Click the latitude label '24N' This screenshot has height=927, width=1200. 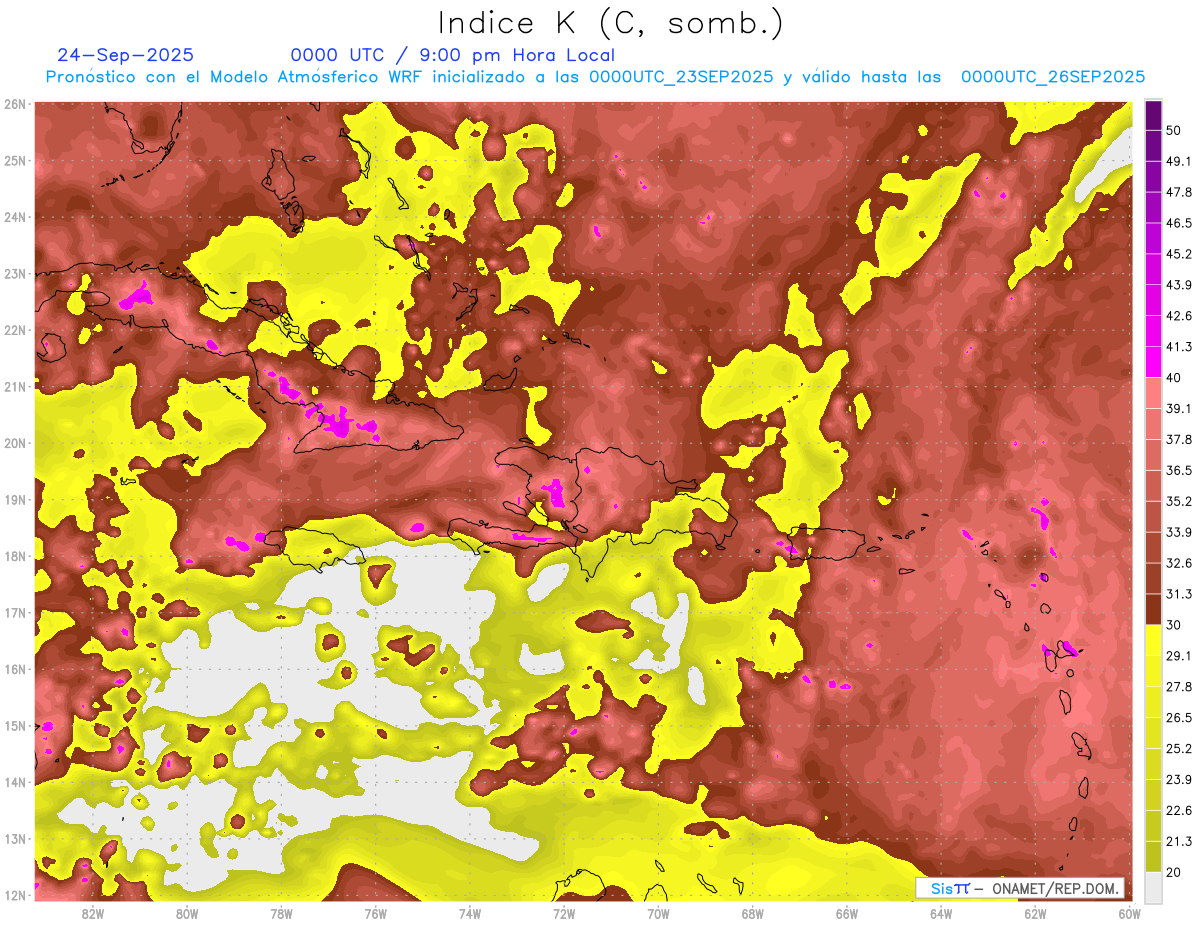(x=15, y=217)
